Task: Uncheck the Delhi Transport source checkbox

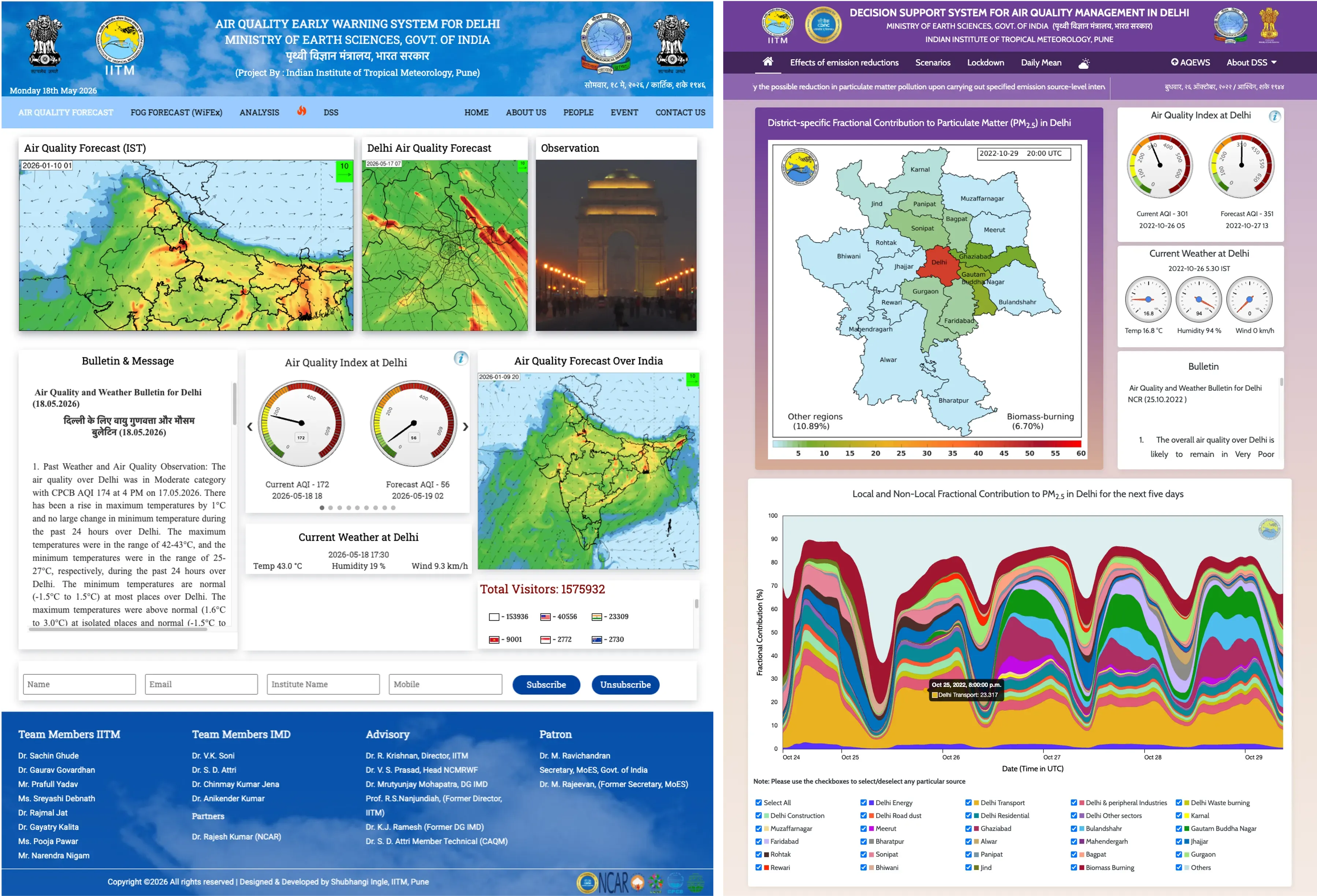Action: [968, 803]
